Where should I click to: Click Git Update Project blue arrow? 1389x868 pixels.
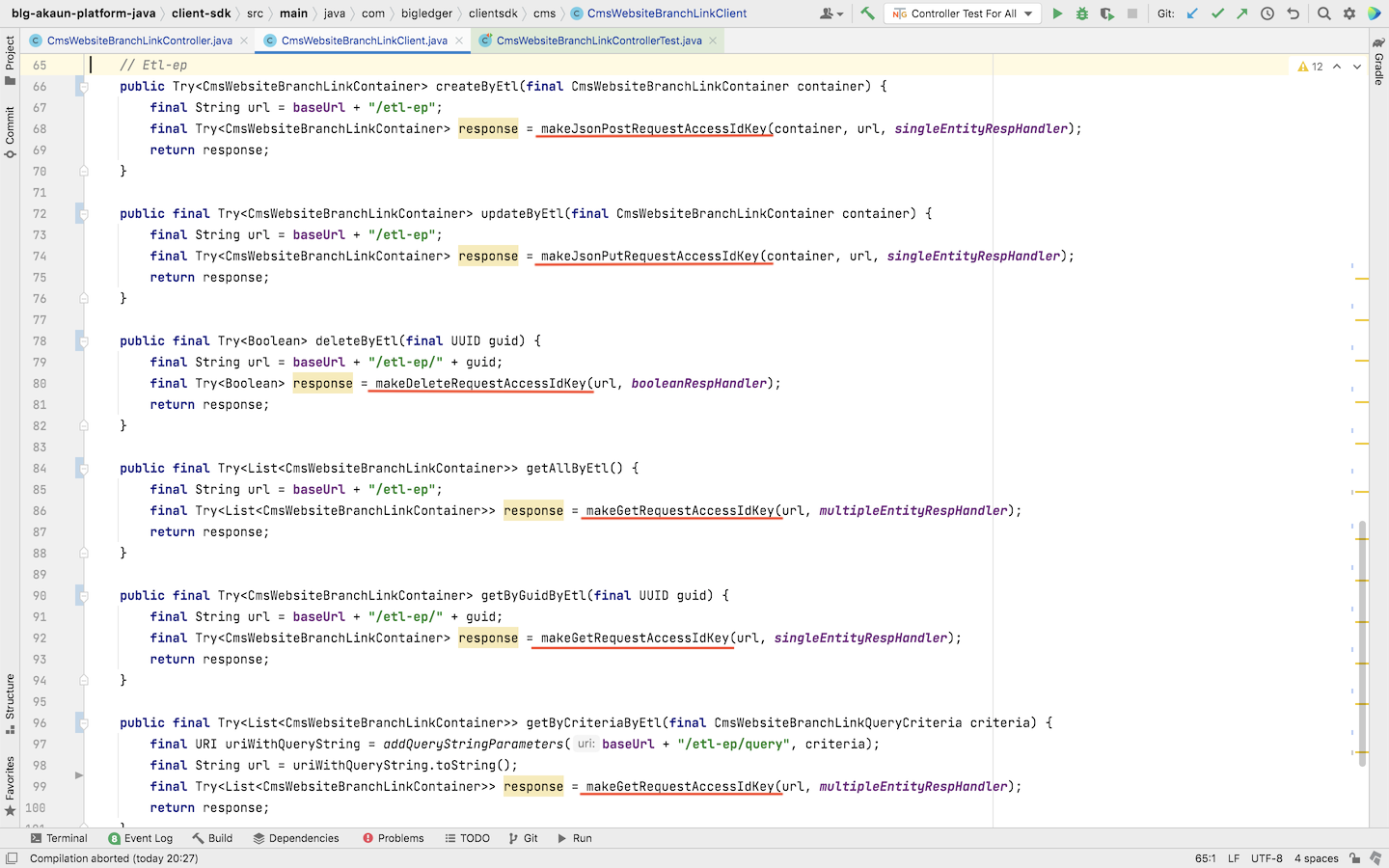tap(1193, 14)
